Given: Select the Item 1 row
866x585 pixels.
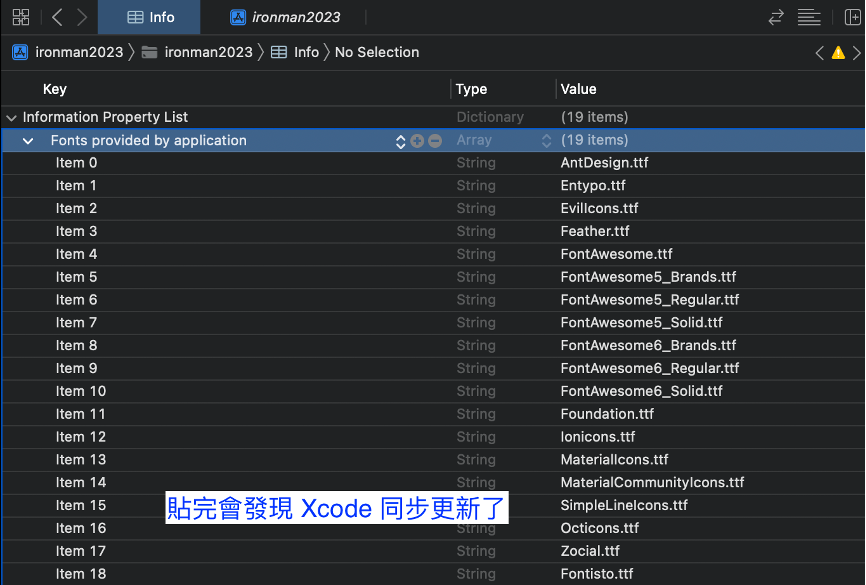Looking at the screenshot, I should [433, 186].
